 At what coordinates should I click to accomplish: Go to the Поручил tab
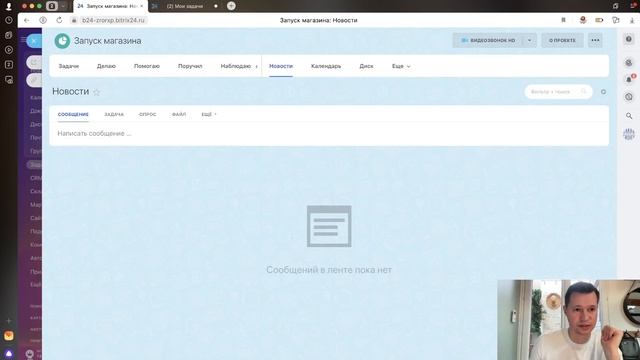pyautogui.click(x=190, y=66)
